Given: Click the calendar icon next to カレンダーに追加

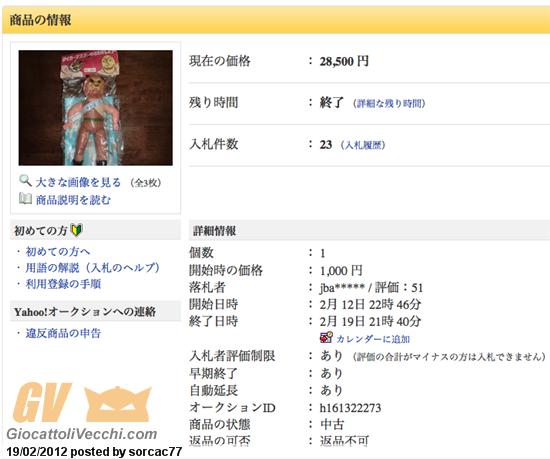Looking at the screenshot, I should coord(326,338).
